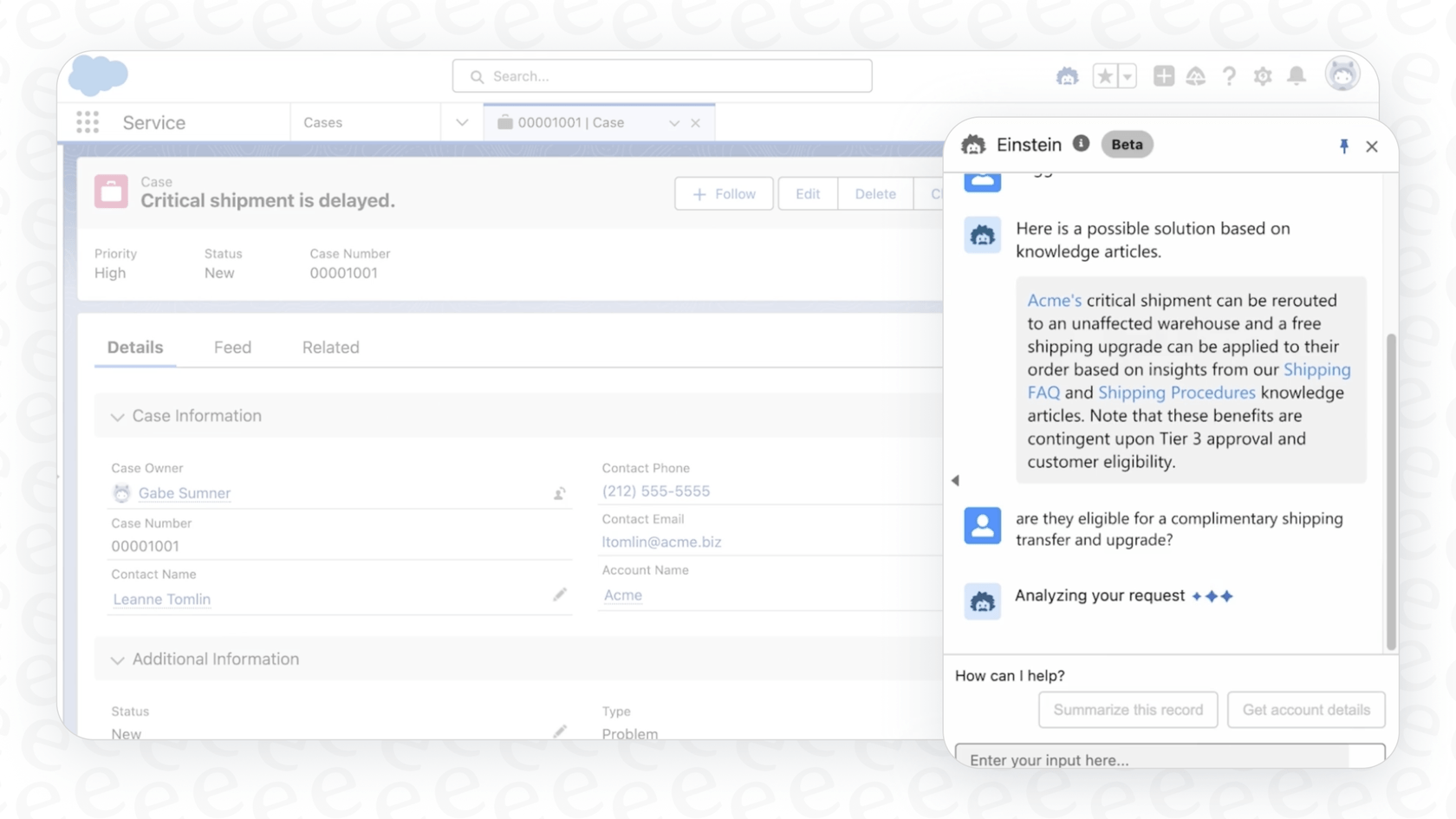Screen dimensions: 1456x819
Task: Open the Salesforce Trailhead guidance icon
Action: click(x=1197, y=76)
